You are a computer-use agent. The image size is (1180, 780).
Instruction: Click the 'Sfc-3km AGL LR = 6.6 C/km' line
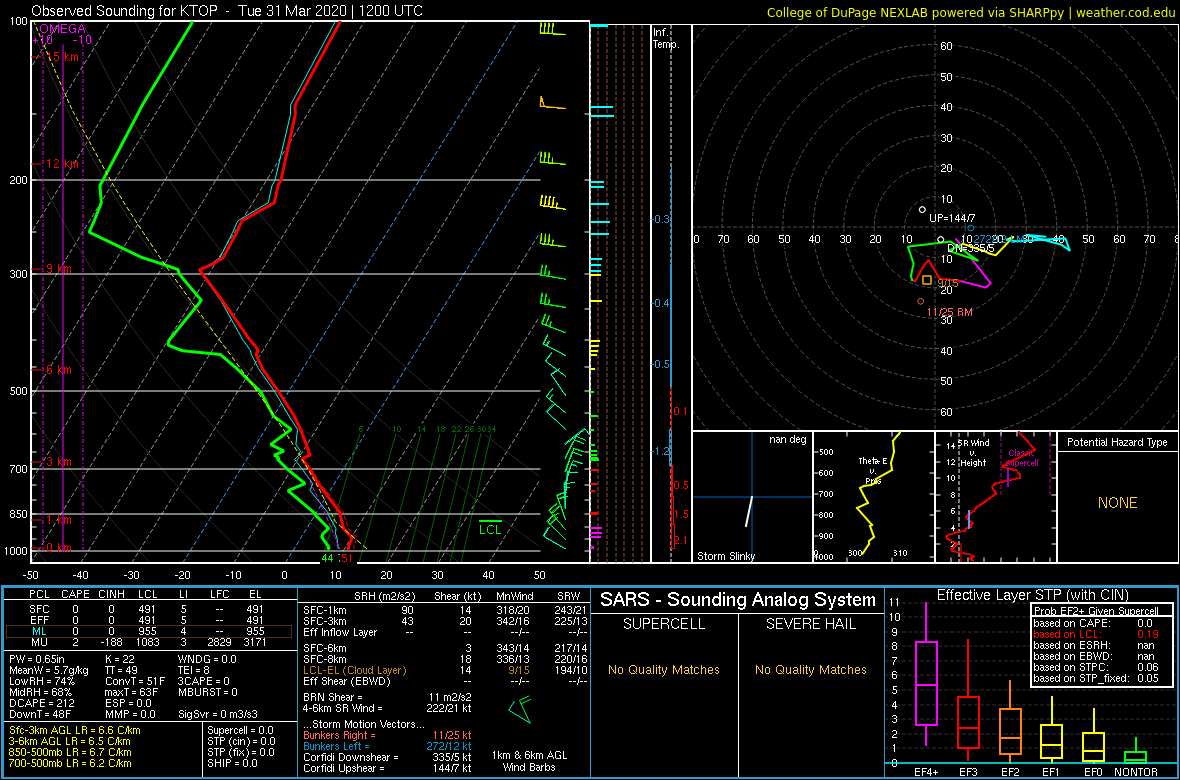(x=75, y=730)
